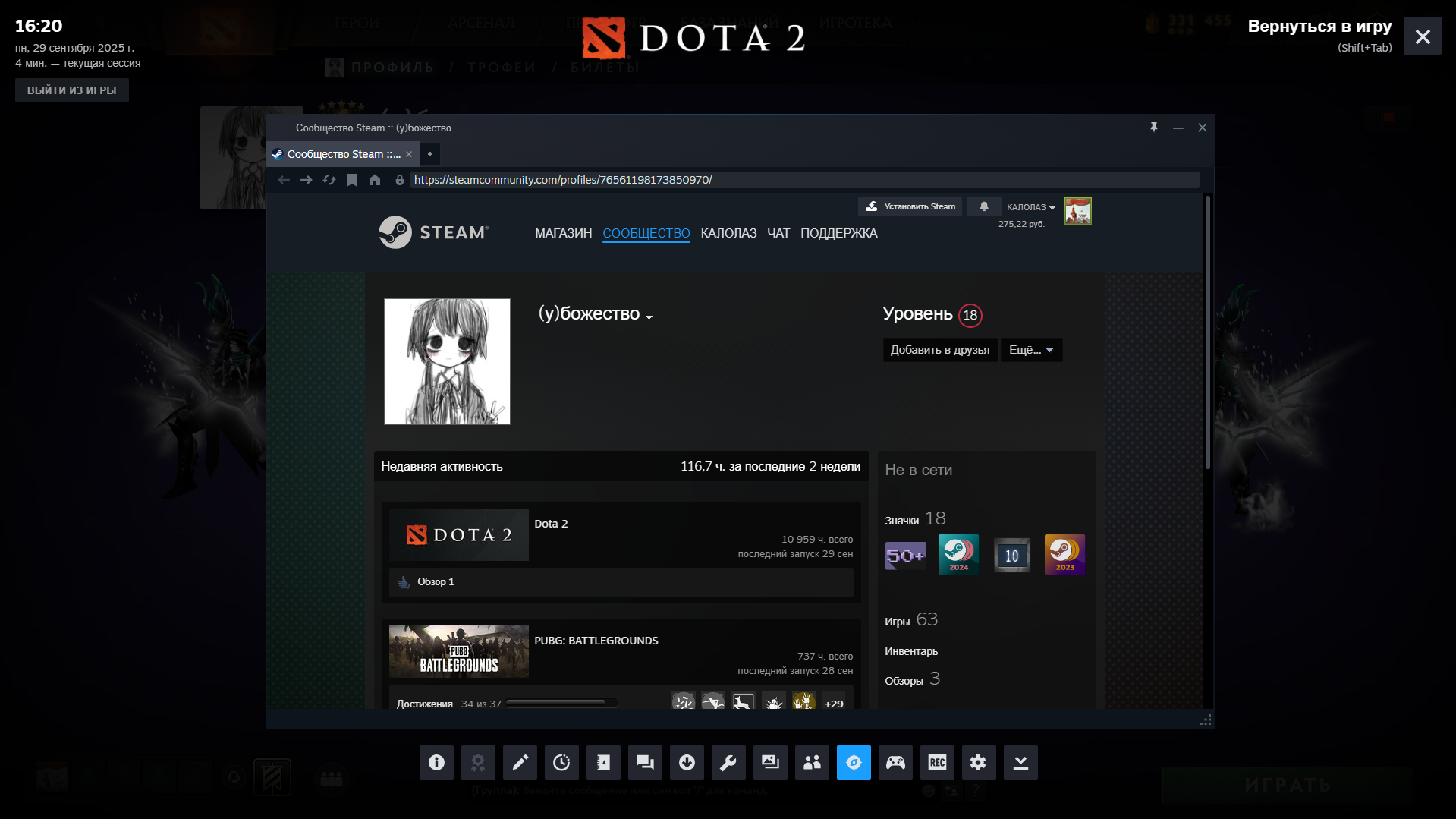Open recent sessions clock icon in overlay
Screen dimensions: 1456x819
pyautogui.click(x=561, y=762)
